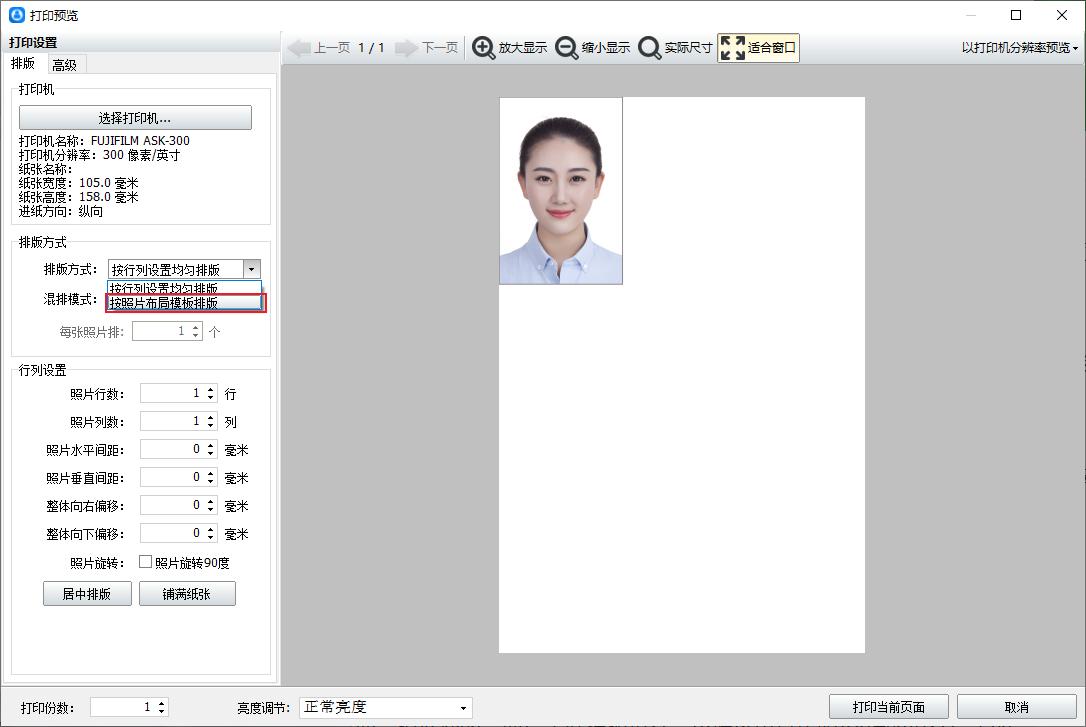Click the 选择打印机 button

tap(135, 118)
